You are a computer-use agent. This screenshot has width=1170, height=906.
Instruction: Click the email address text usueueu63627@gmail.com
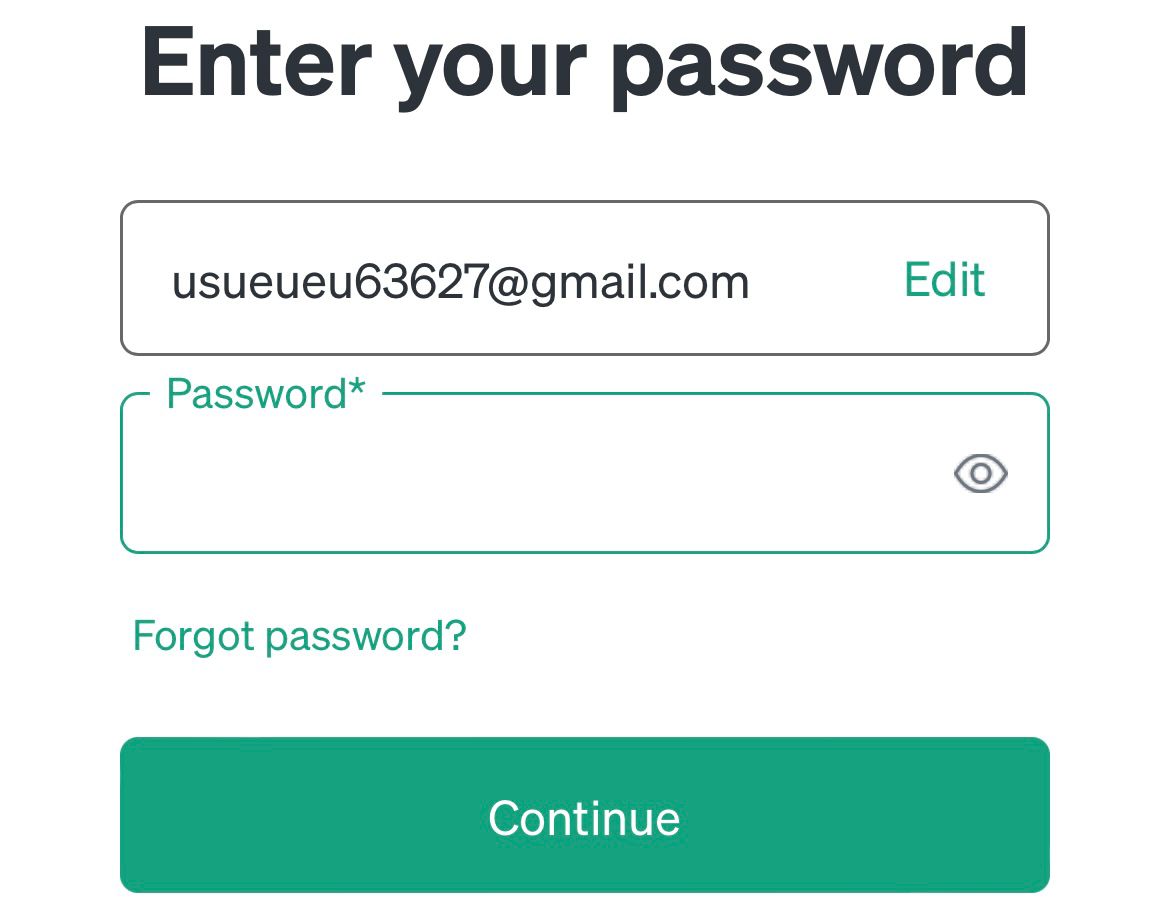tap(460, 282)
